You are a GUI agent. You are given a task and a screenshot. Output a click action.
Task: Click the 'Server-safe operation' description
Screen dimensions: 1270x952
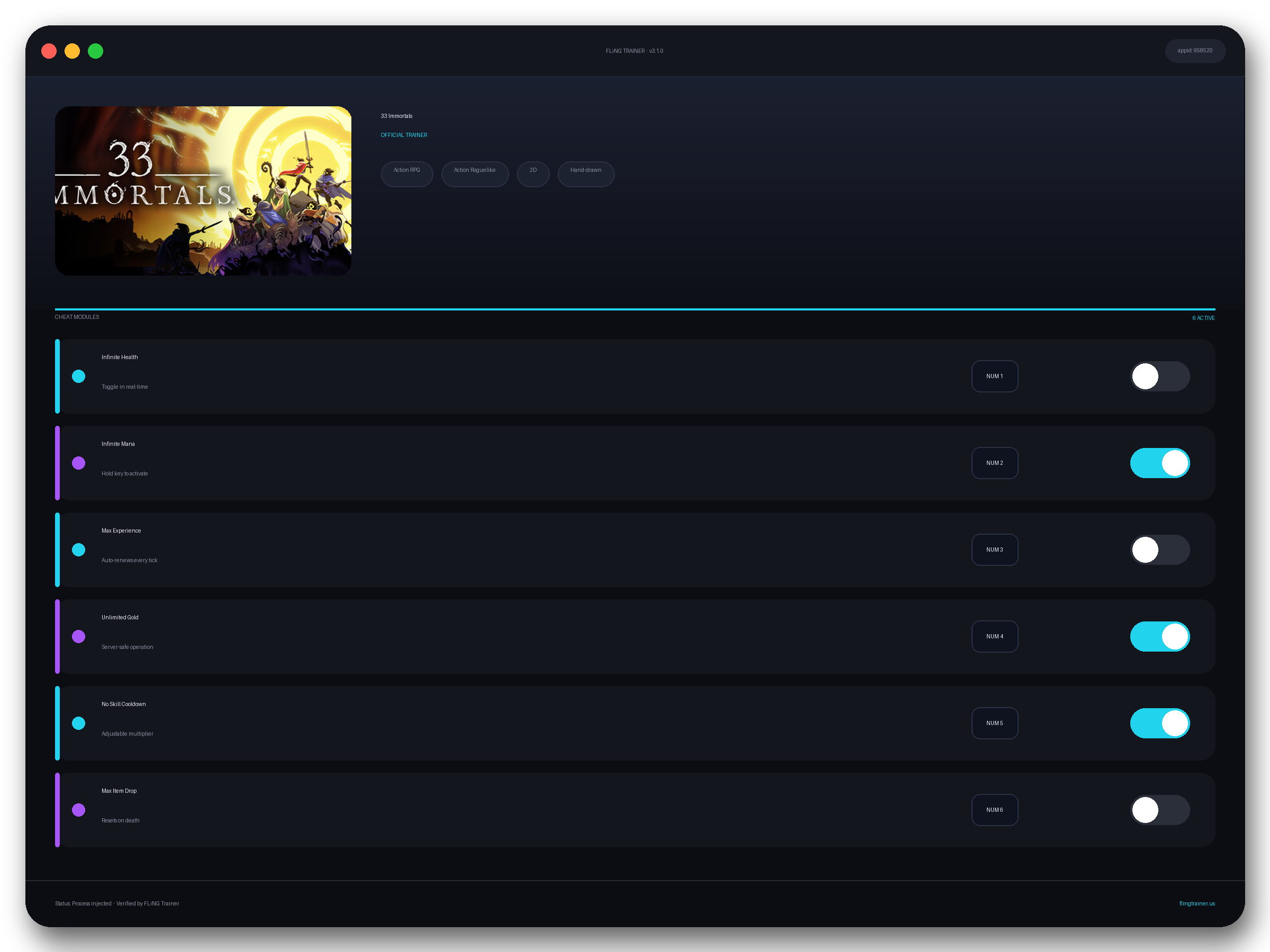click(128, 647)
